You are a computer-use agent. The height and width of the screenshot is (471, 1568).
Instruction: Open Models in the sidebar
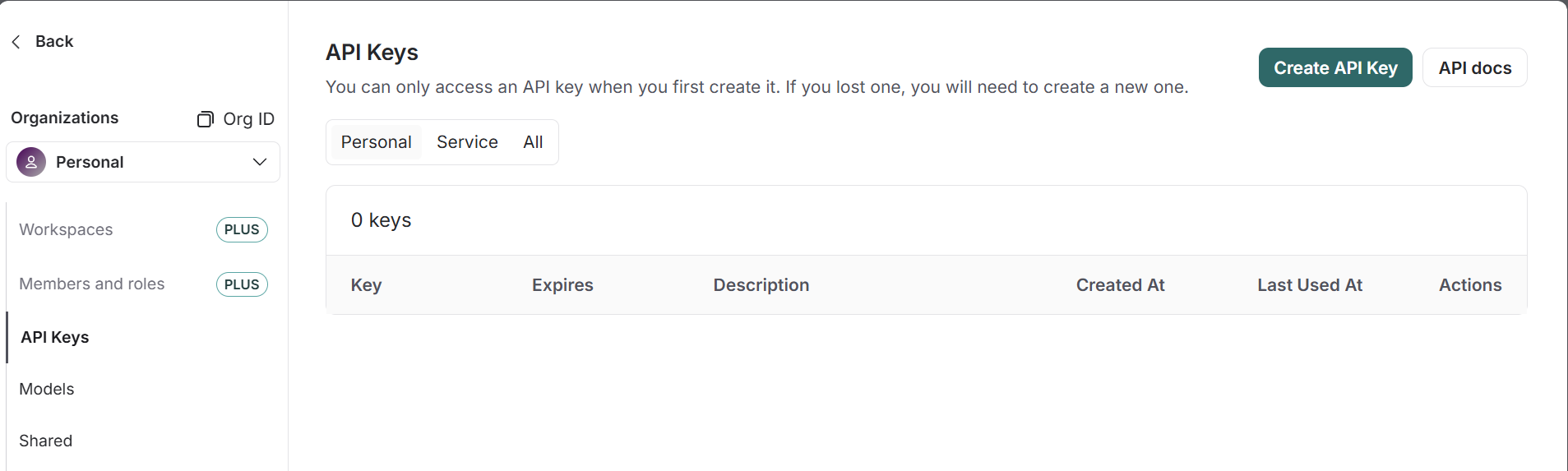47,389
